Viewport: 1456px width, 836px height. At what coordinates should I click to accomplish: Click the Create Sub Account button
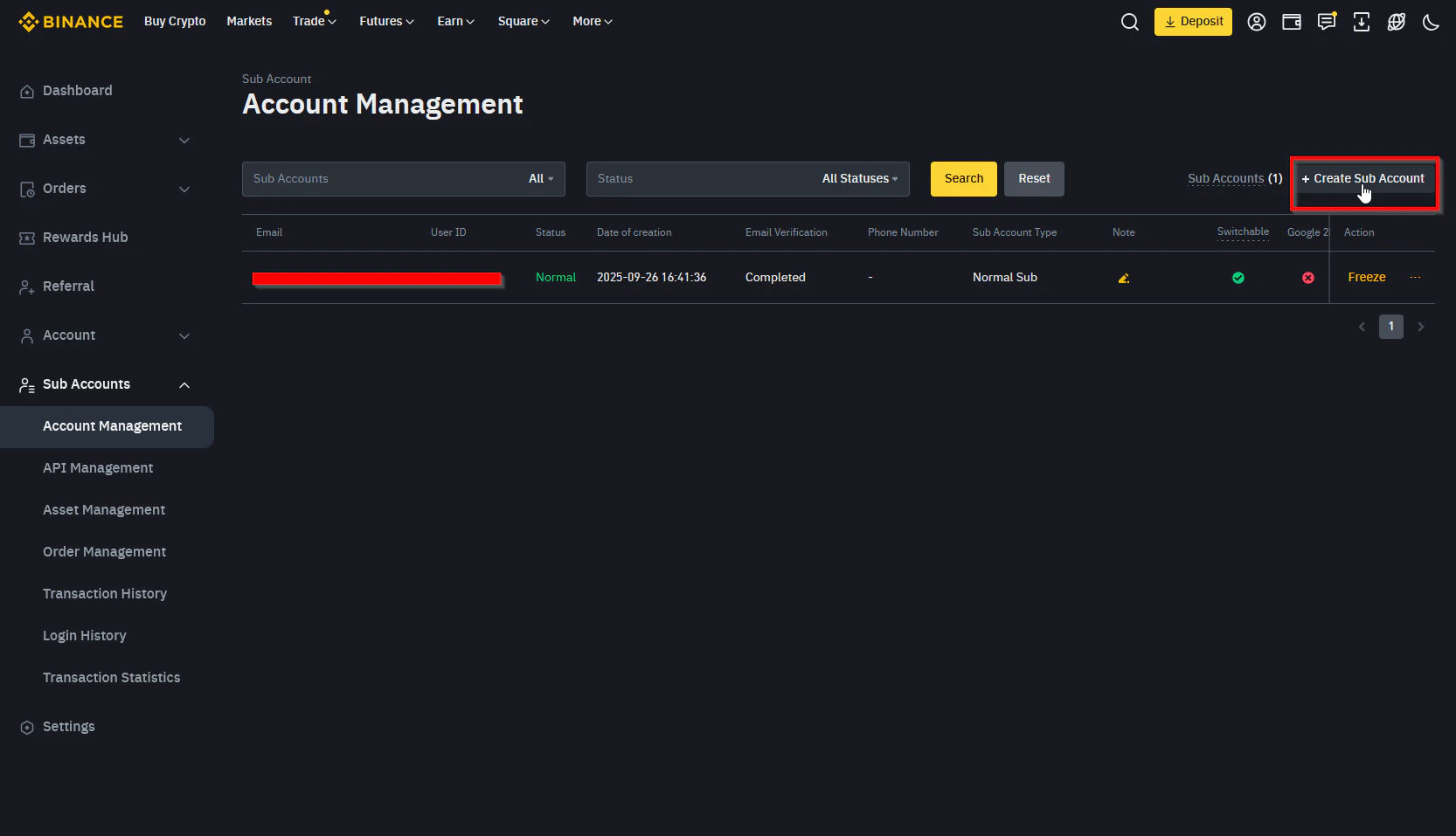pos(1364,178)
